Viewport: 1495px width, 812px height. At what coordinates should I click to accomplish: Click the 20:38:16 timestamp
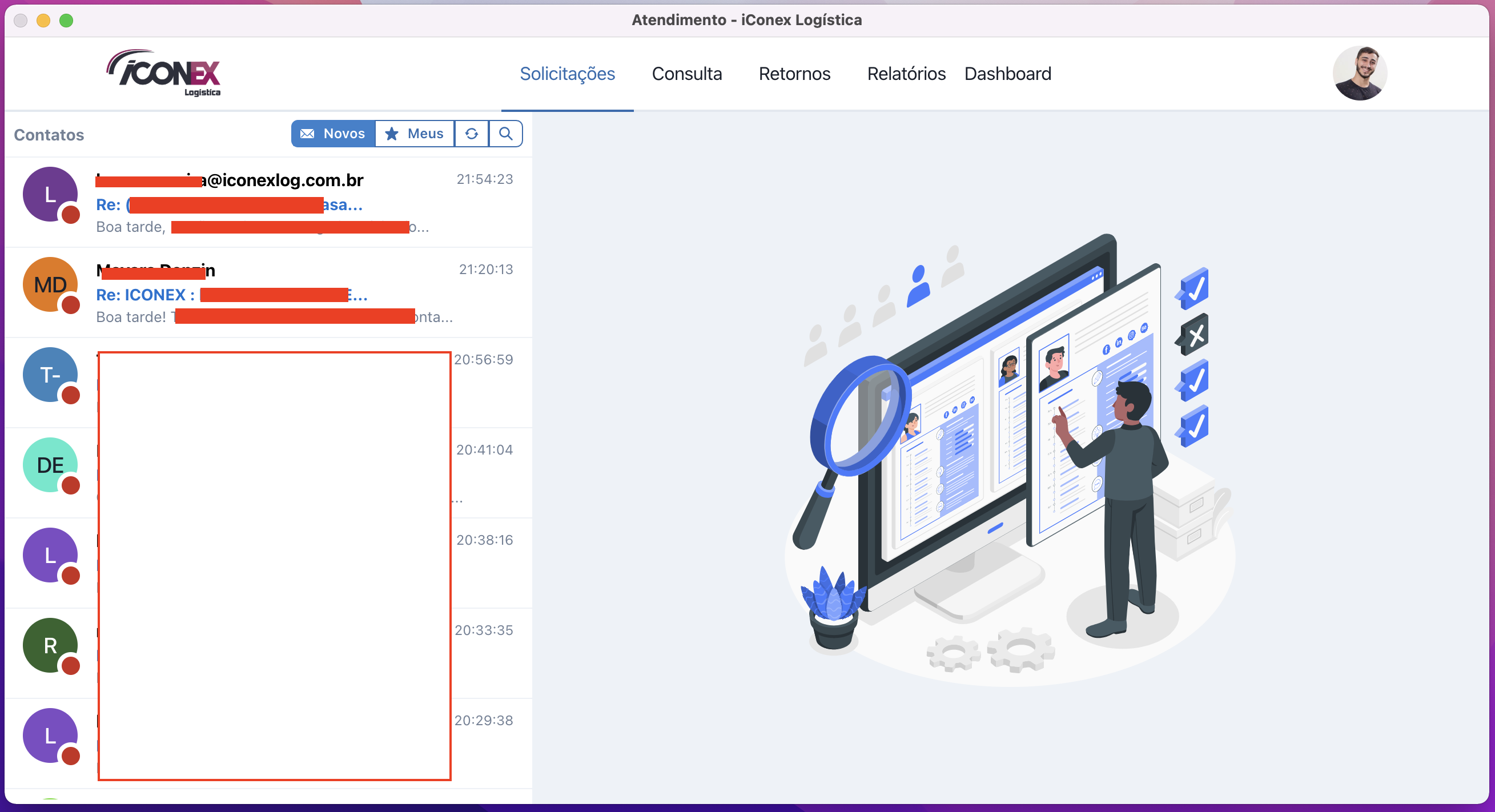click(485, 540)
